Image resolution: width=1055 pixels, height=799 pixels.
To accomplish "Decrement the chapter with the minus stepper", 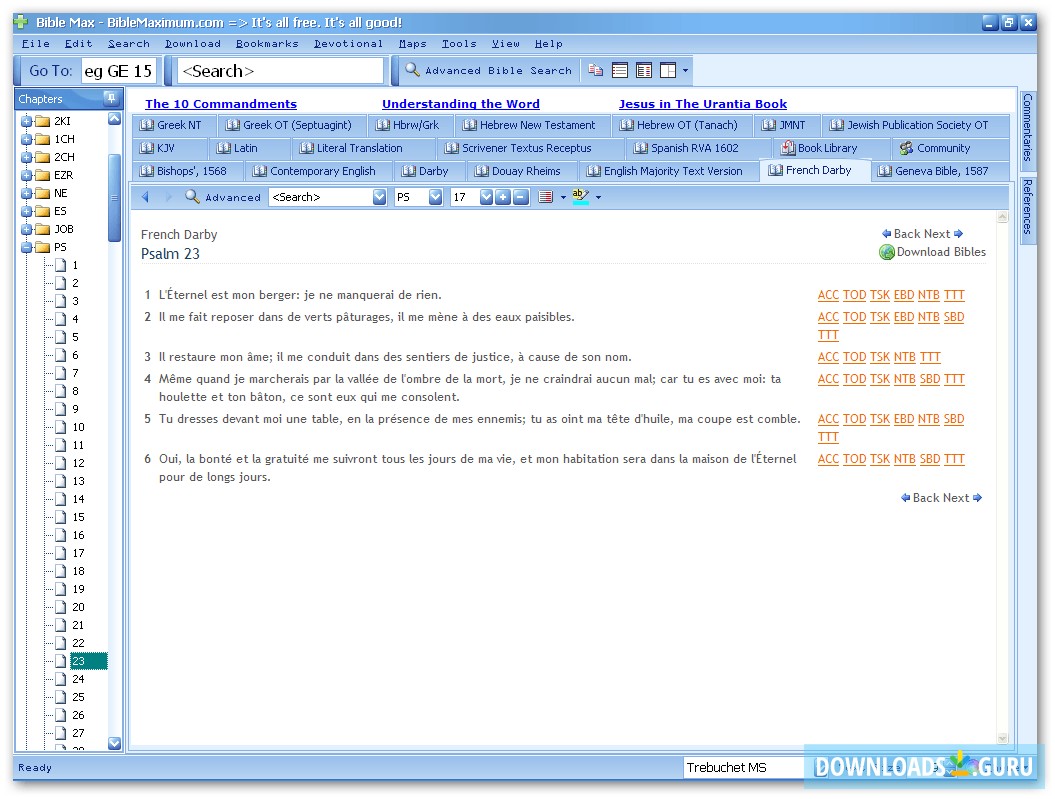I will point(519,197).
